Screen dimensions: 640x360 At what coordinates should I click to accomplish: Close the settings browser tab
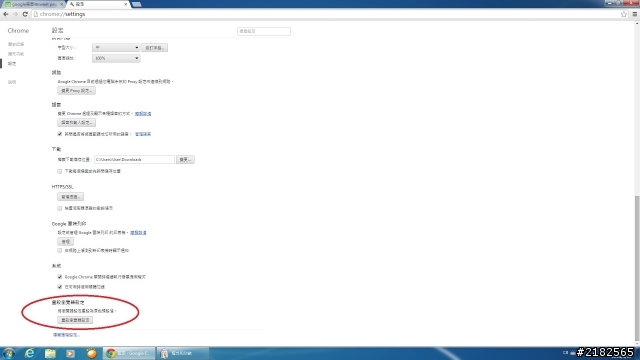[125, 4]
